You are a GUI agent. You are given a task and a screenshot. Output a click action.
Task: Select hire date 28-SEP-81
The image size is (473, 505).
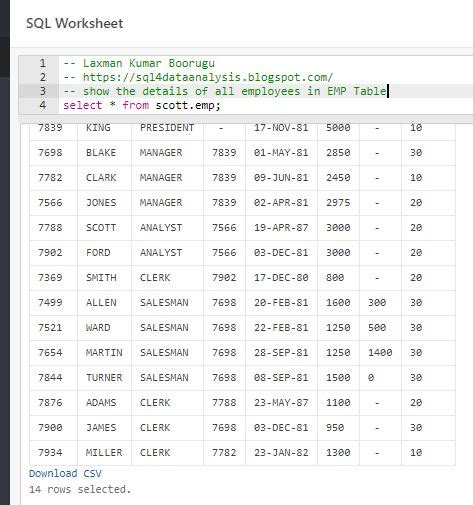click(281, 353)
